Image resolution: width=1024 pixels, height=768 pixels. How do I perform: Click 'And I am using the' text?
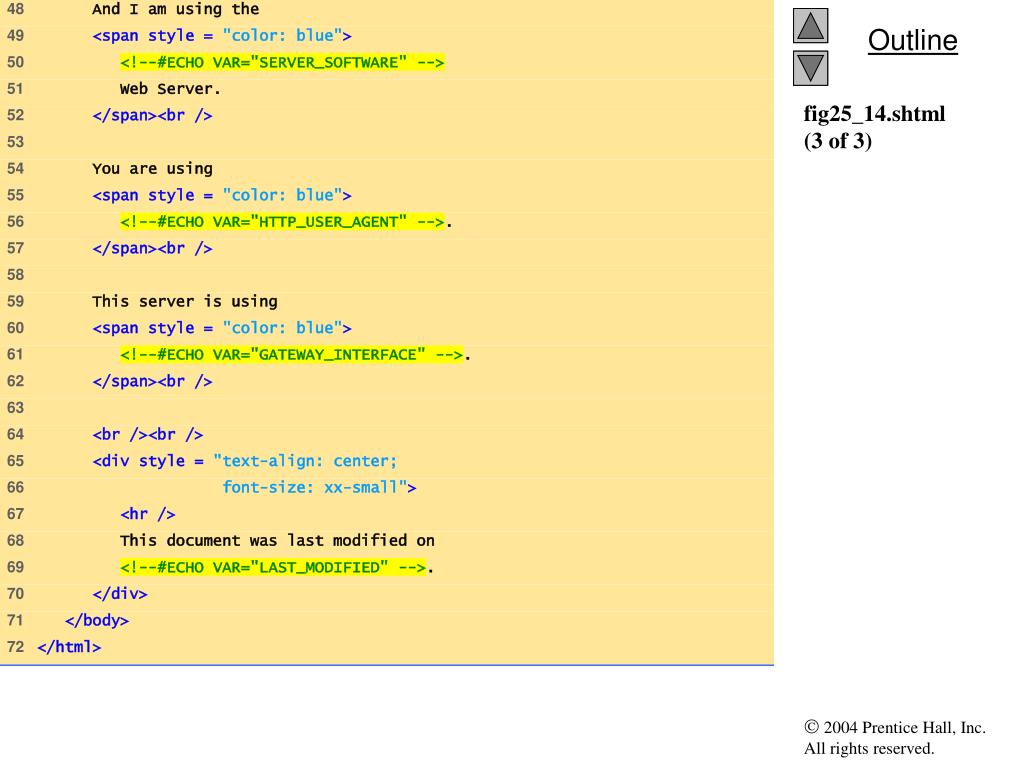pos(176,9)
